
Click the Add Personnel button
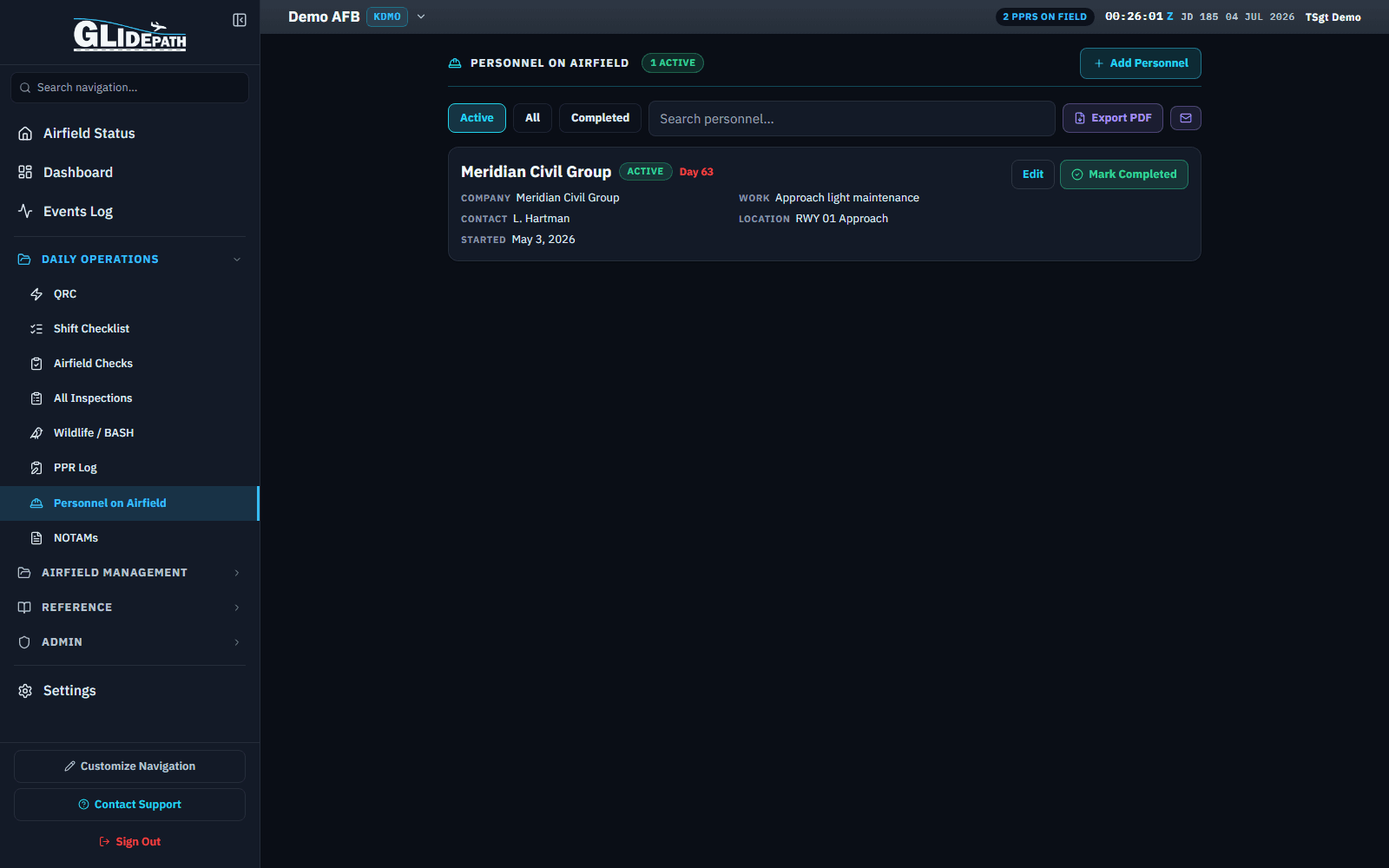point(1140,63)
